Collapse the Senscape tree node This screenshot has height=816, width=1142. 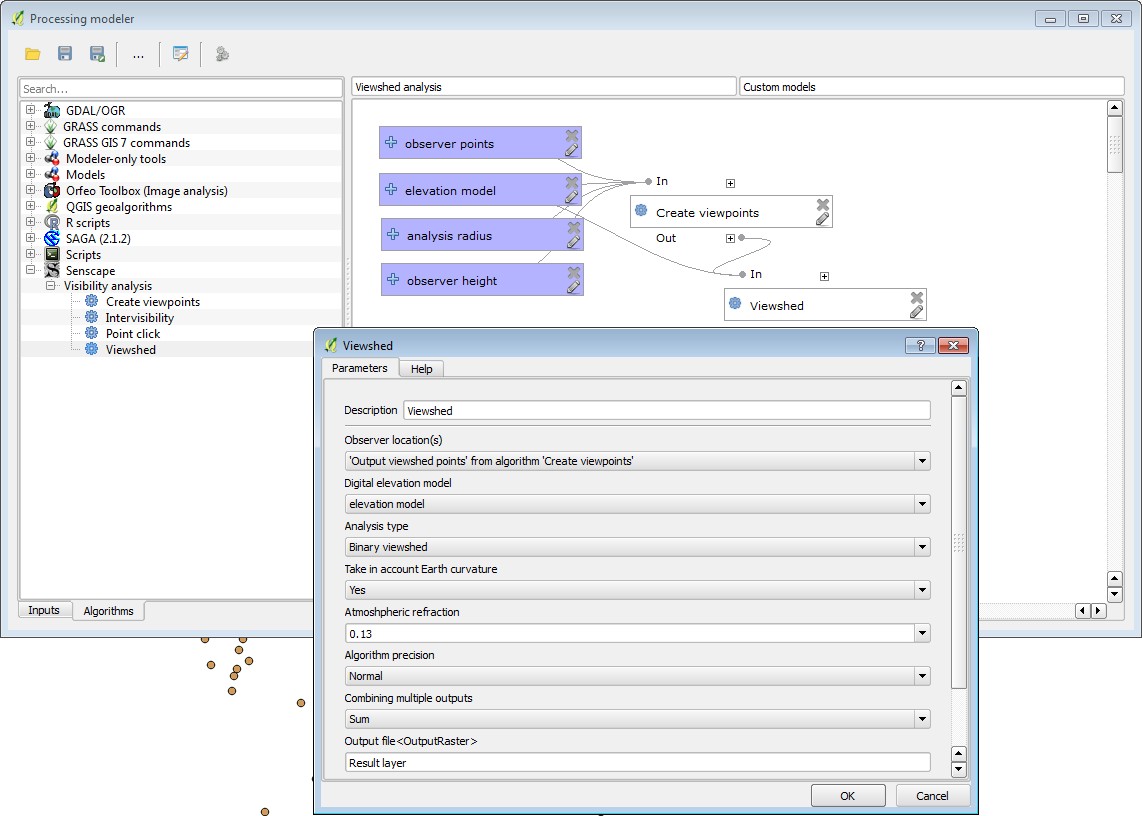(31, 270)
